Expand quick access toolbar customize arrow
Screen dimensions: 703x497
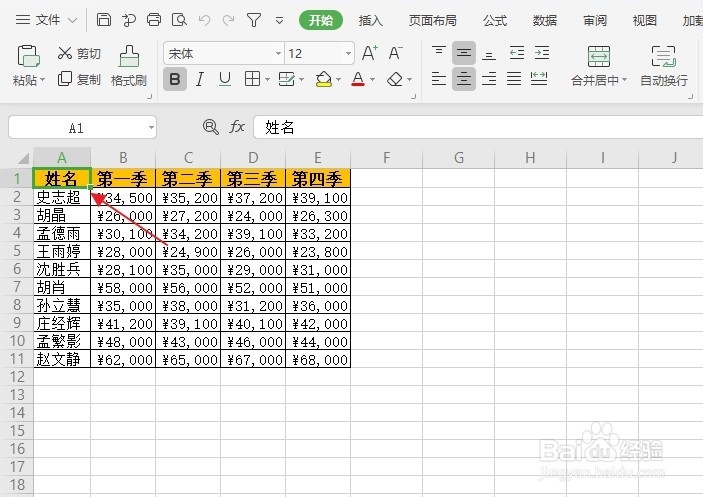pyautogui.click(x=279, y=21)
